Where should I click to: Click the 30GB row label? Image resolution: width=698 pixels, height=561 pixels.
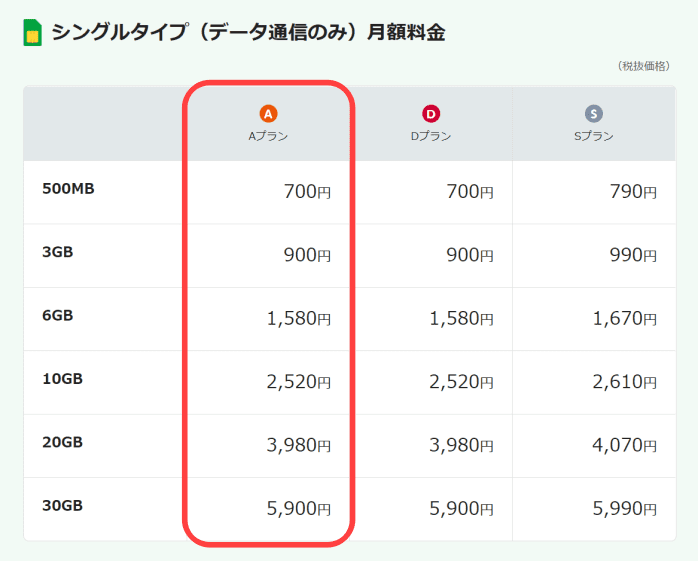[62, 506]
